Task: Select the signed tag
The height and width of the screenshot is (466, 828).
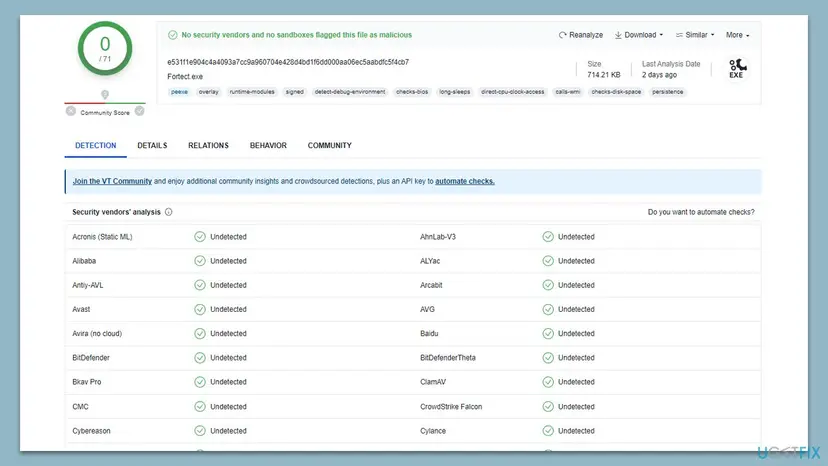Action: 295,92
